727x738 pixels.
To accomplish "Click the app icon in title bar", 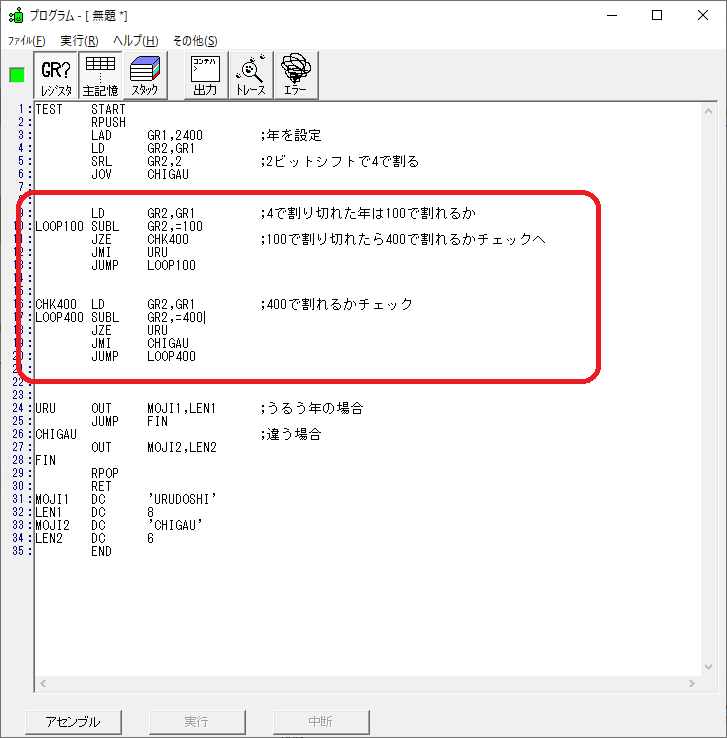I will coord(16,16).
